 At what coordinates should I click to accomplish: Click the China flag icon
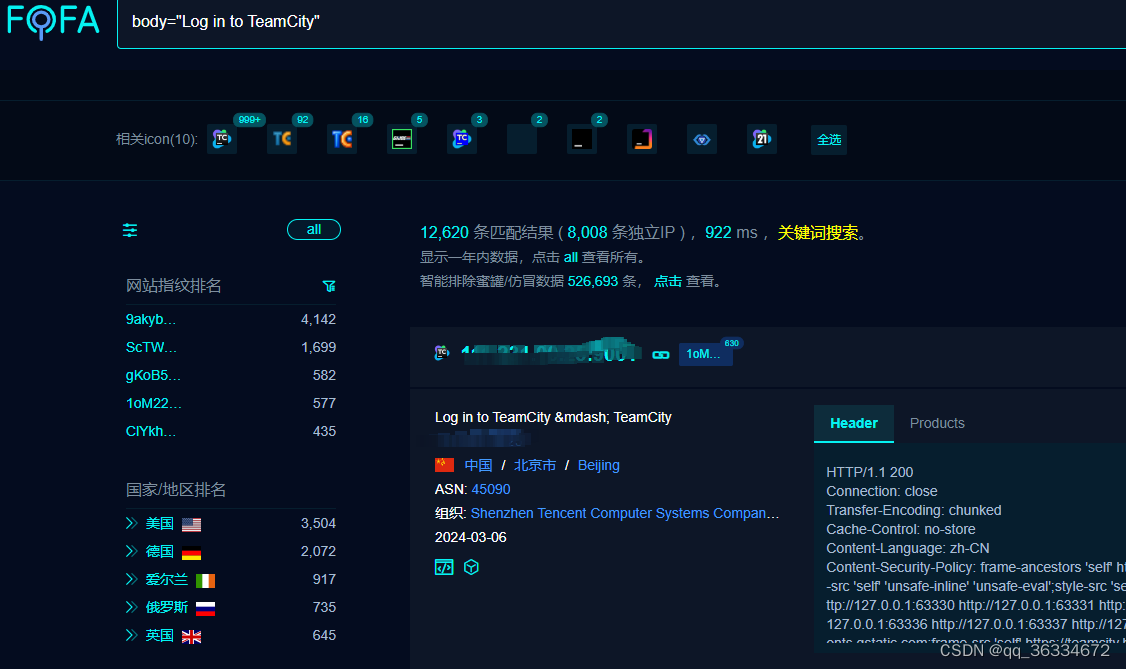click(445, 465)
